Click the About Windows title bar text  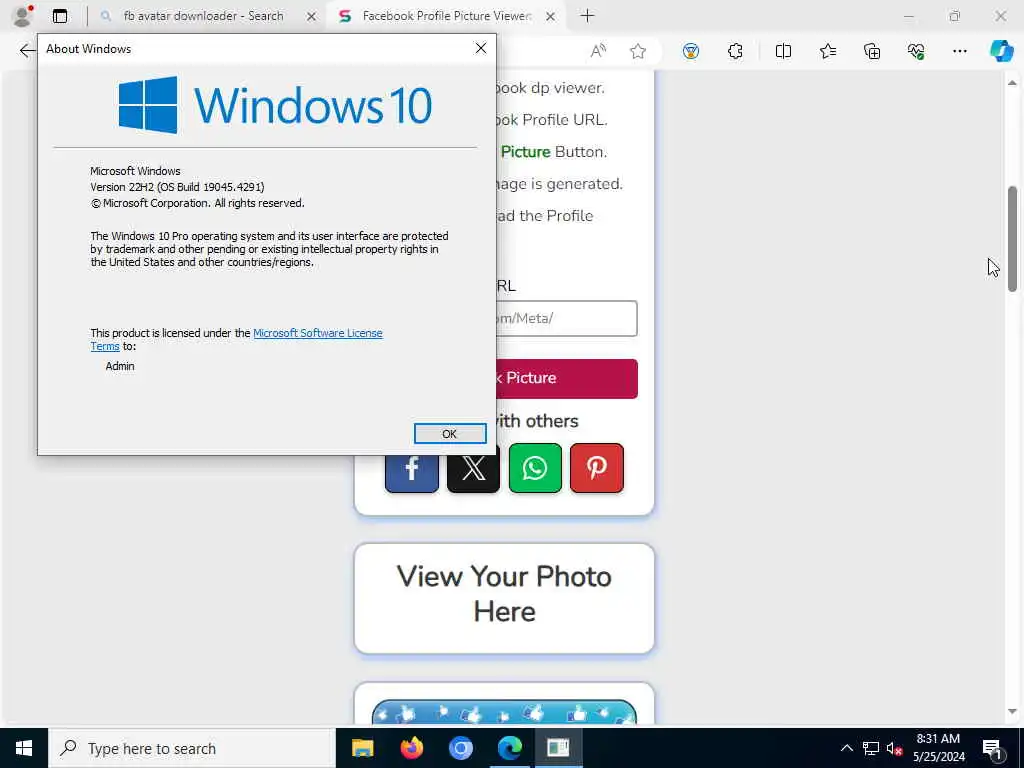tap(89, 49)
